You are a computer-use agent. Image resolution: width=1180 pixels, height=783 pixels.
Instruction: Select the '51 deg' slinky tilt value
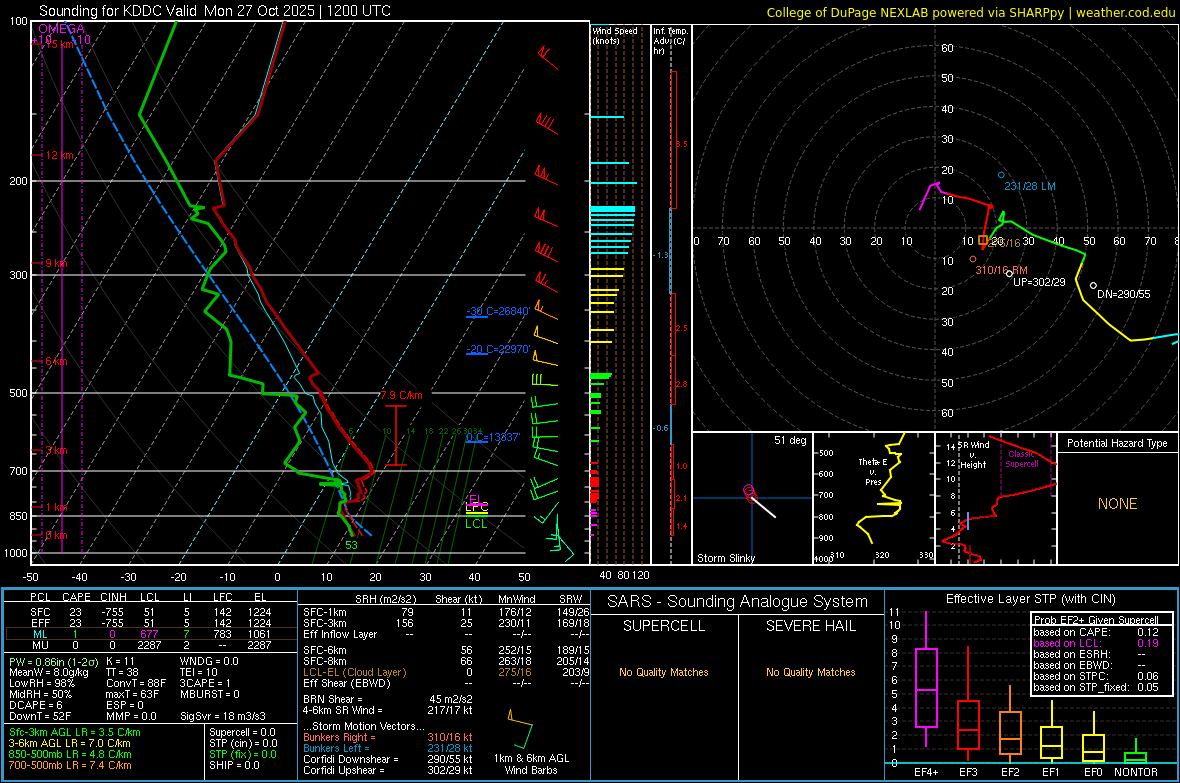tap(789, 440)
